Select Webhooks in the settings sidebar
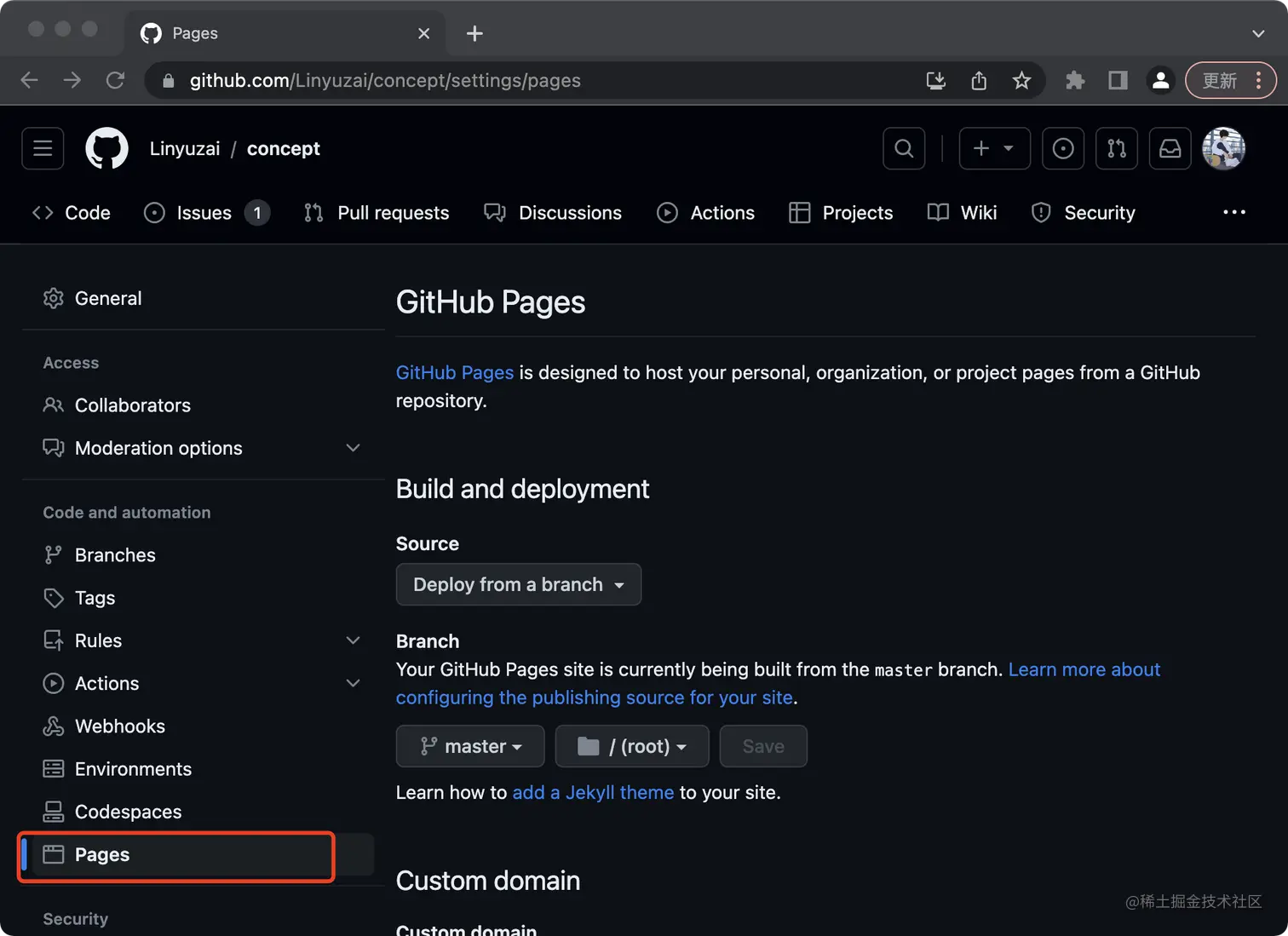Screen dimensions: 1288x936 120,726
